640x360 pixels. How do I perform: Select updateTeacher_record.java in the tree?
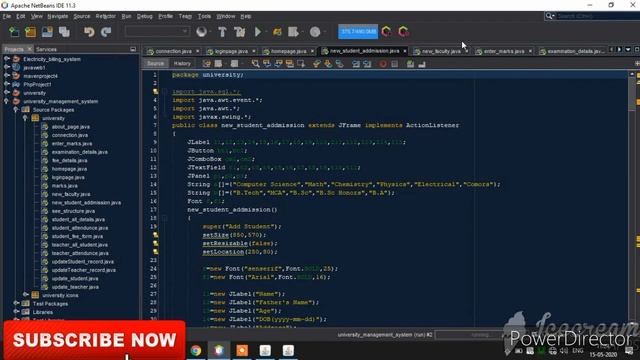click(84, 270)
